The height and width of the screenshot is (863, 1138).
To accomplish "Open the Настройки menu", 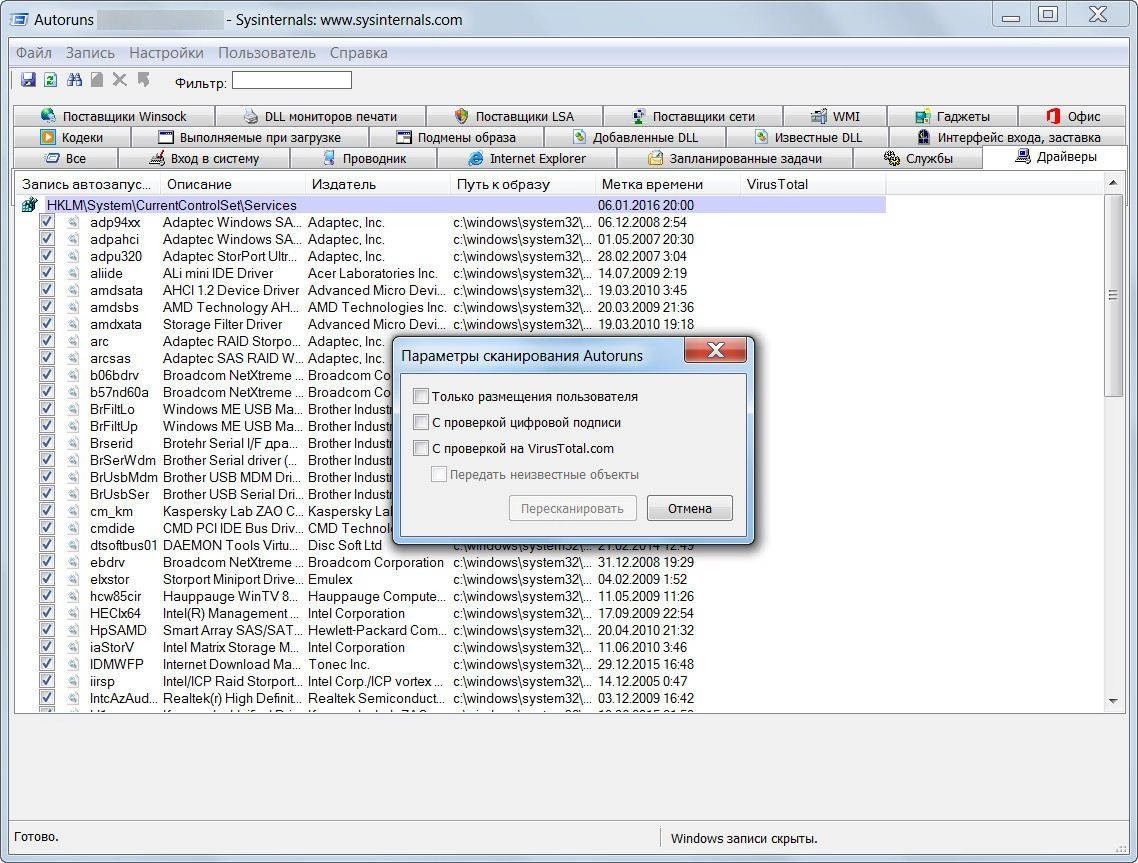I will [166, 53].
